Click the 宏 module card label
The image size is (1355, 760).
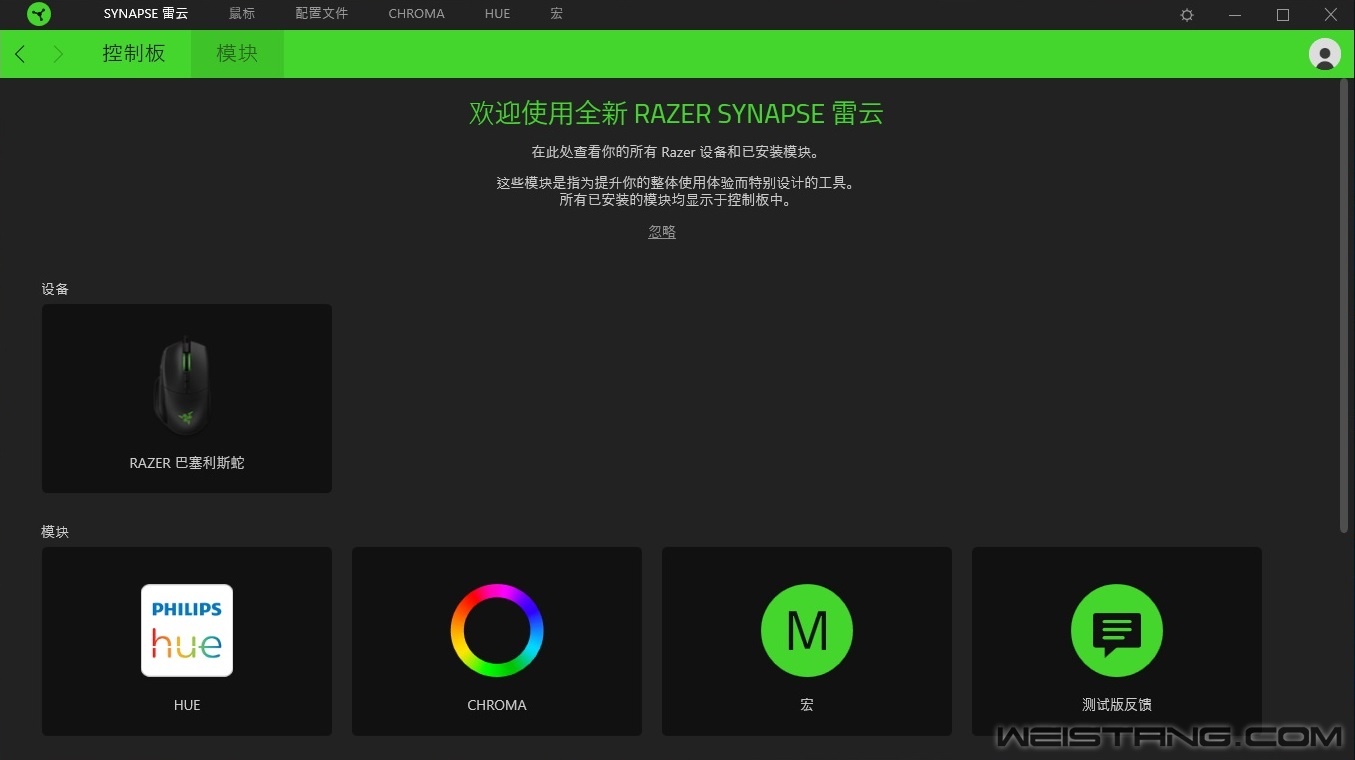(807, 705)
